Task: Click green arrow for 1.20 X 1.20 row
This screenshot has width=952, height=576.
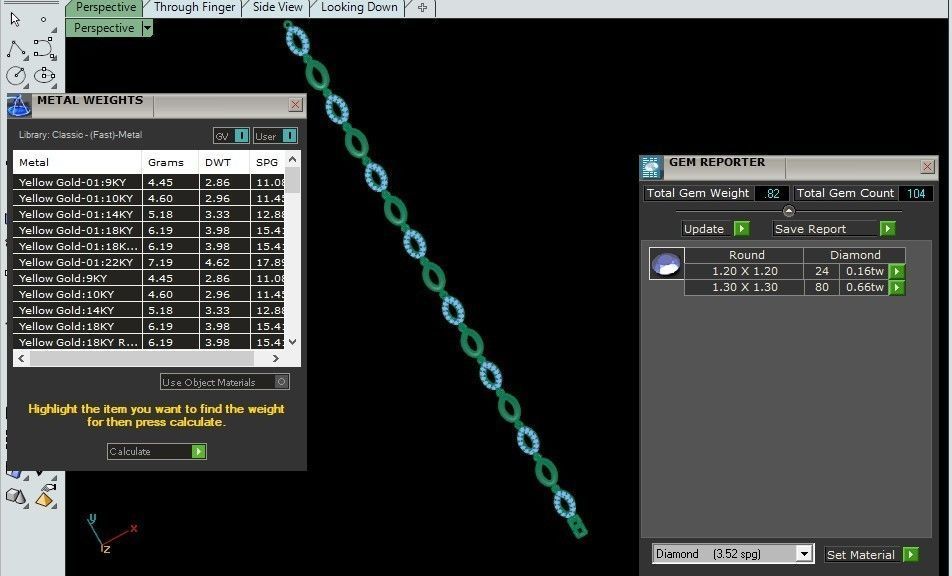Action: (897, 271)
